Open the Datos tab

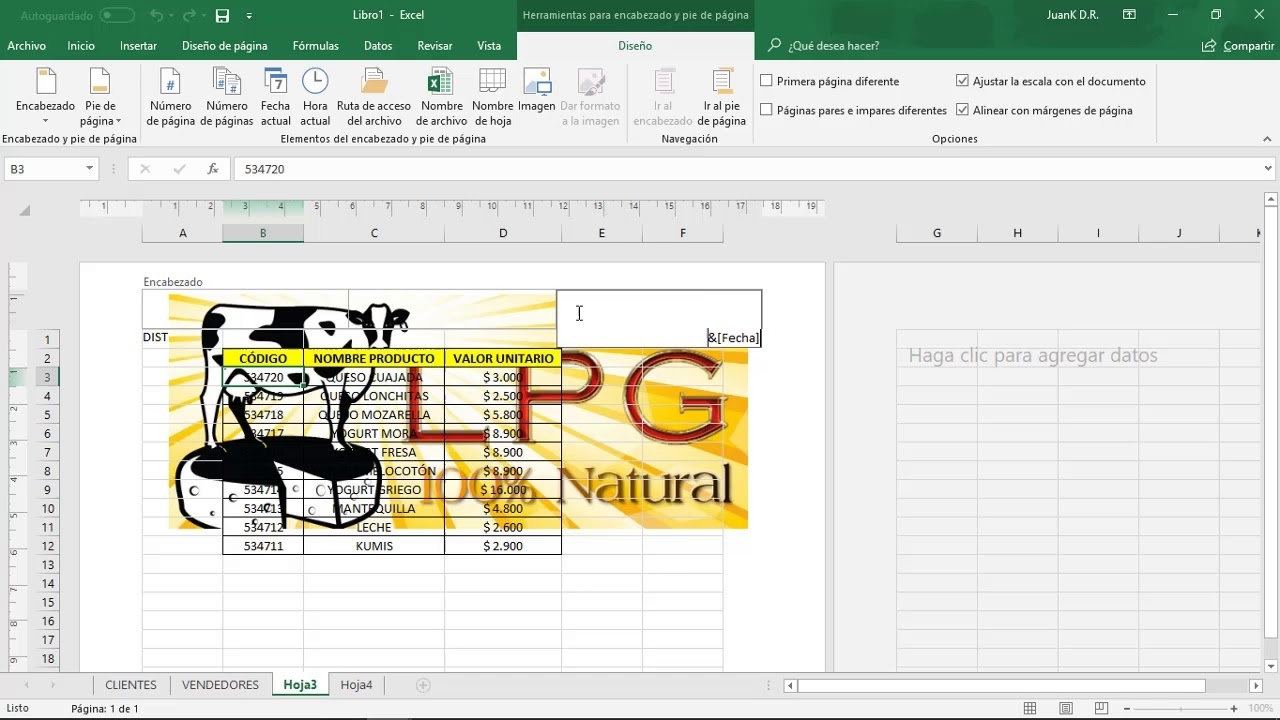(378, 46)
